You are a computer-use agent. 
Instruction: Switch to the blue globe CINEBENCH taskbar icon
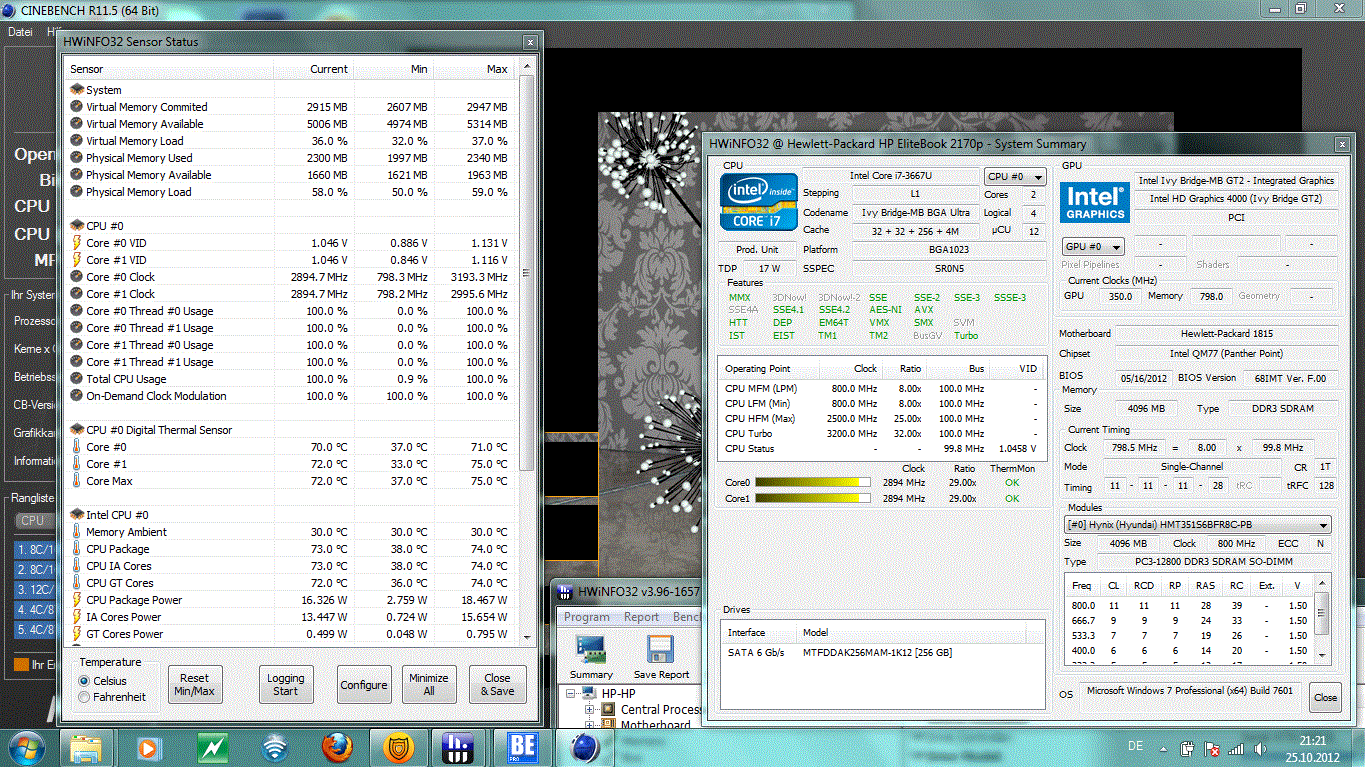coord(585,748)
